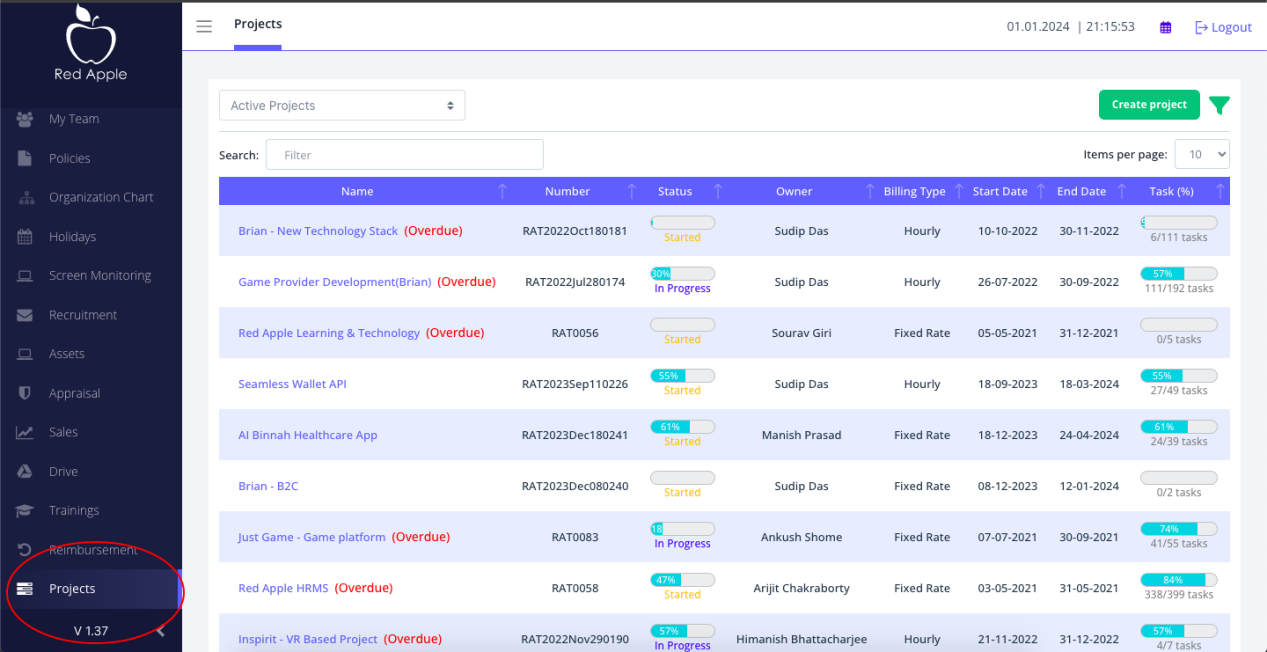This screenshot has width=1267, height=652.
Task: Open the Active Projects dropdown
Action: coord(342,105)
